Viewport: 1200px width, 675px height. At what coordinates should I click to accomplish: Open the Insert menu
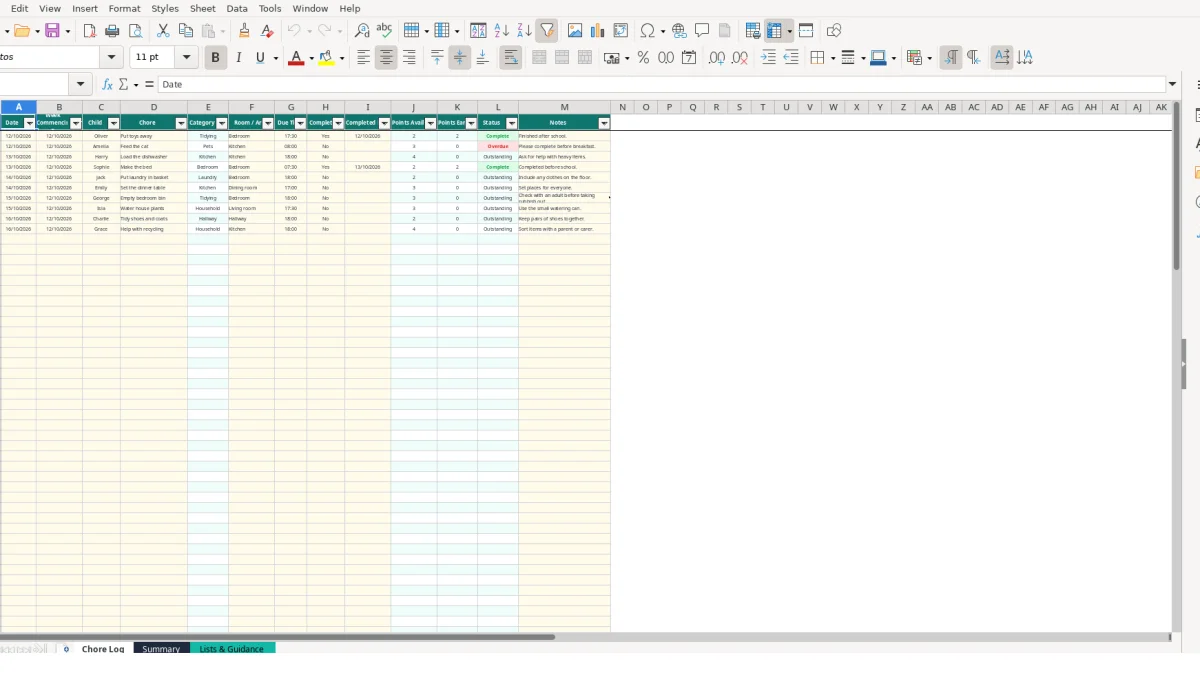85,8
